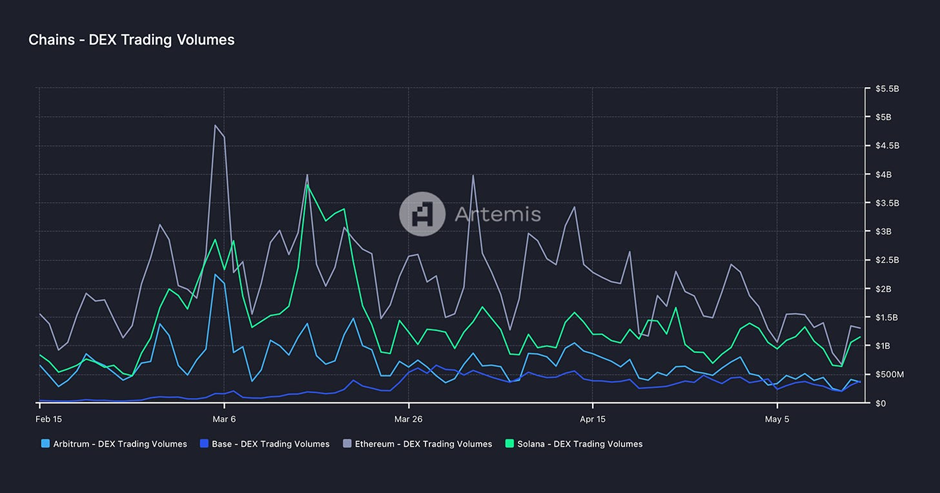Click the $3B y-axis tick label

[x=885, y=232]
